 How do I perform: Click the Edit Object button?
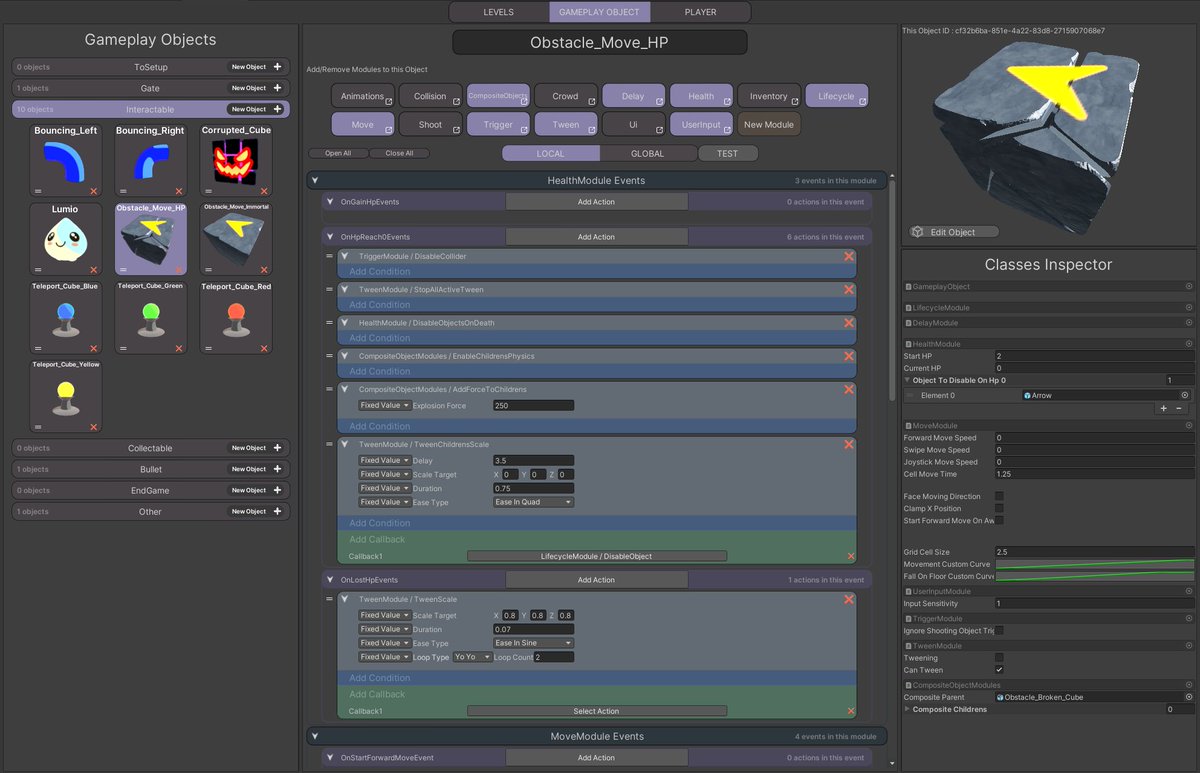coord(953,232)
